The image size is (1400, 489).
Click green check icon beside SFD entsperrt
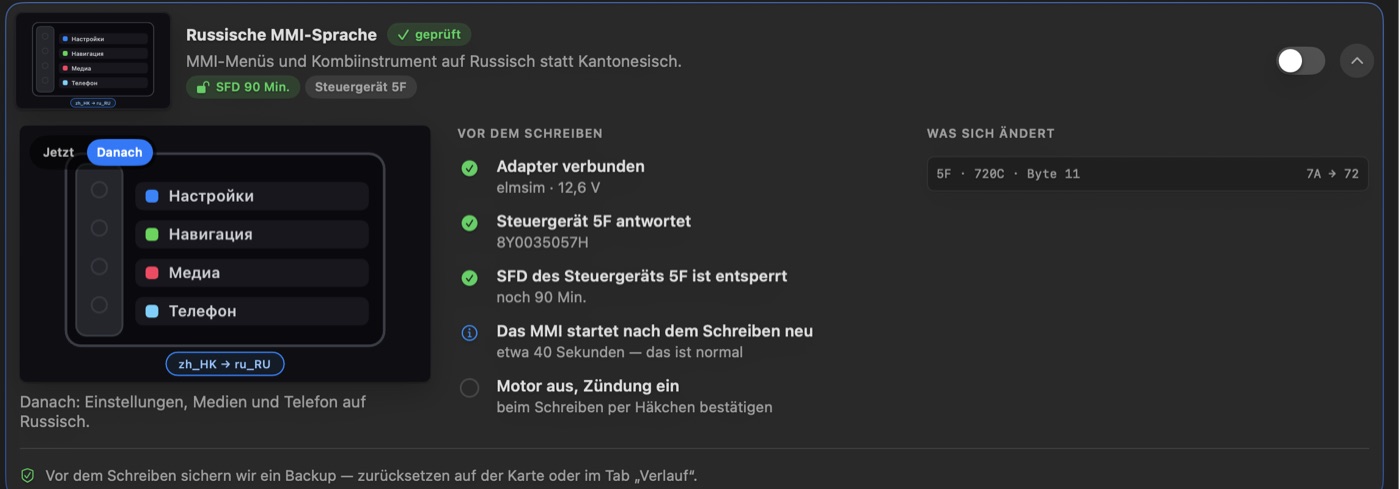tap(469, 278)
